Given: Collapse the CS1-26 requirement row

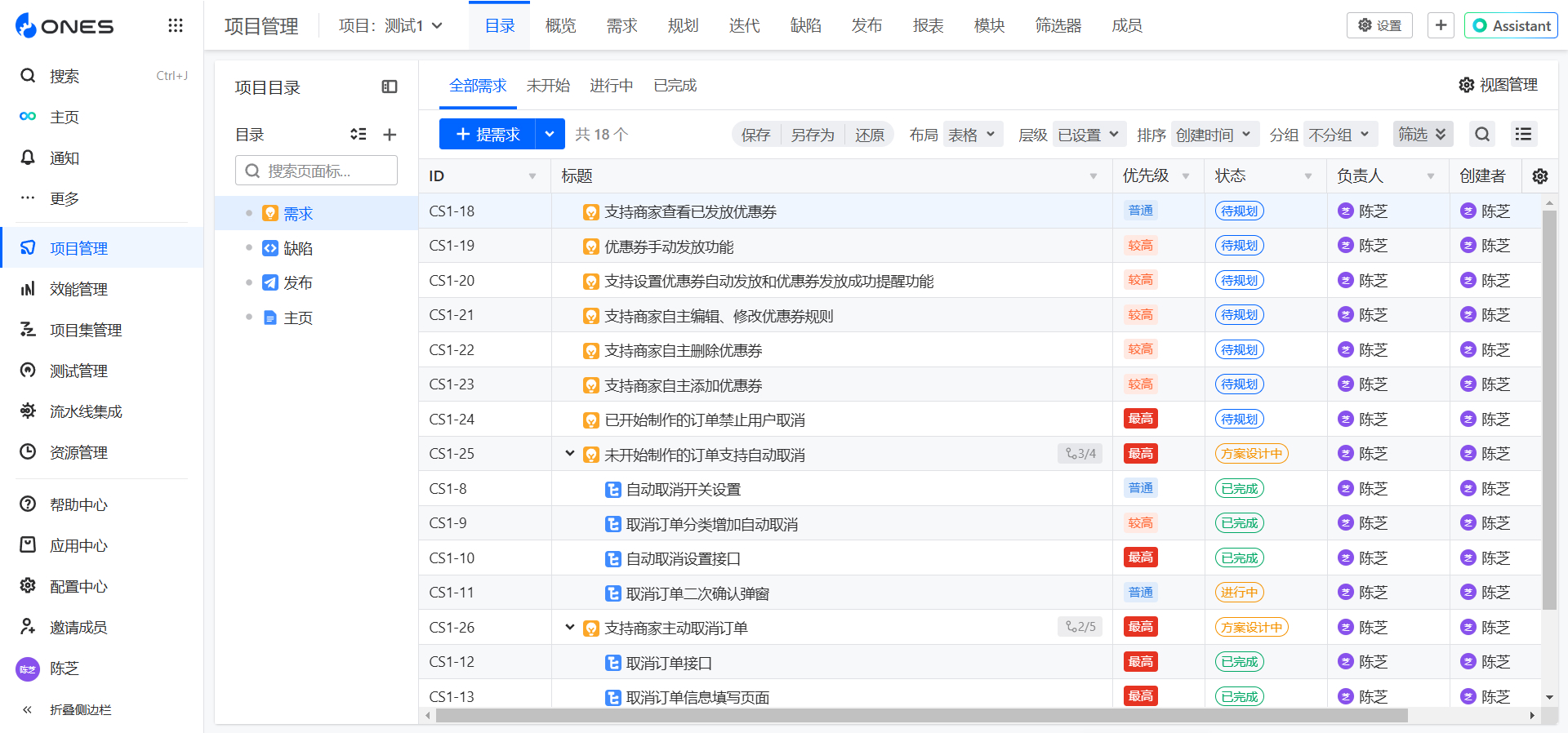Looking at the screenshot, I should click(x=570, y=628).
